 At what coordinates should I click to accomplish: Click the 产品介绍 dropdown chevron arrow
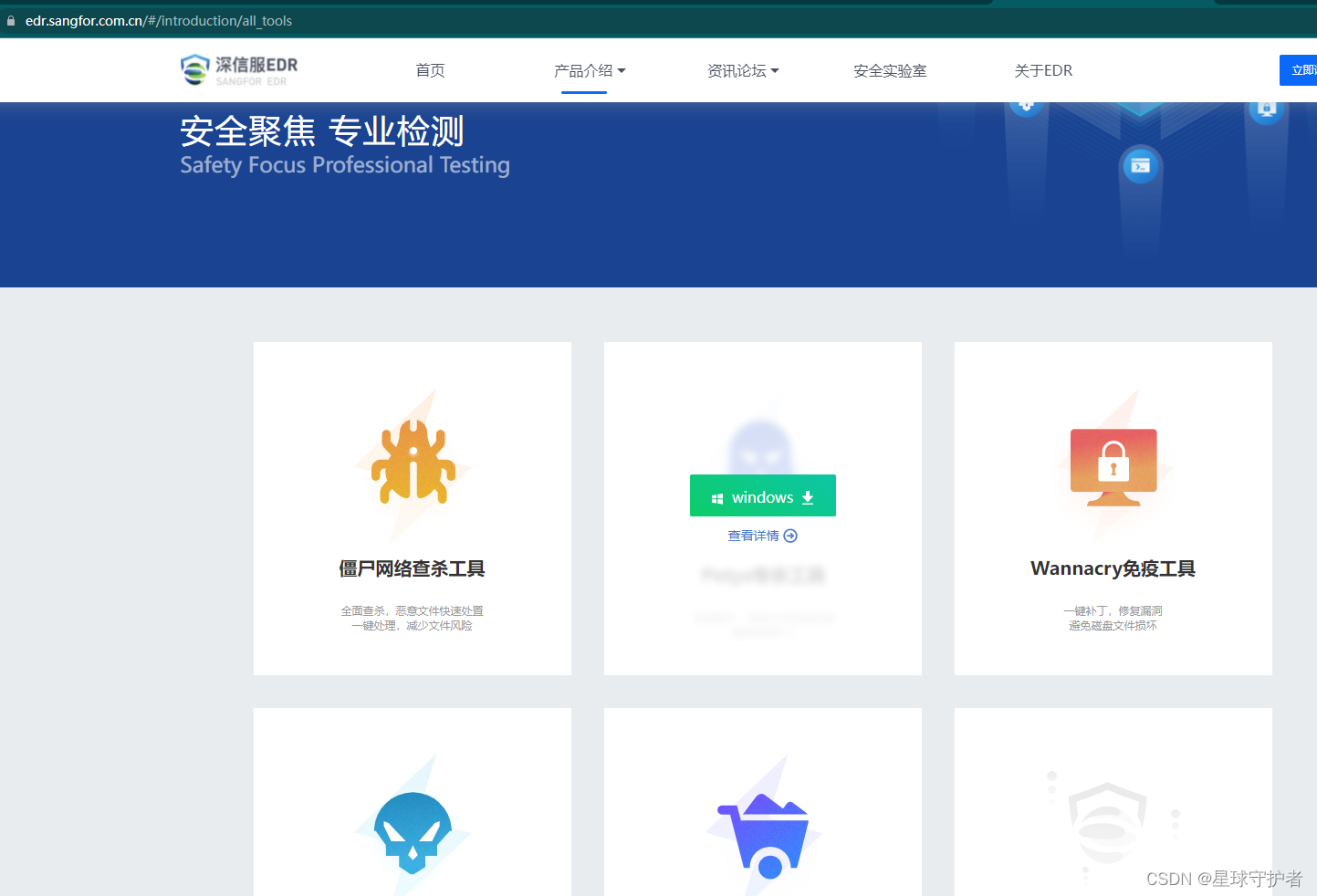pyautogui.click(x=621, y=70)
